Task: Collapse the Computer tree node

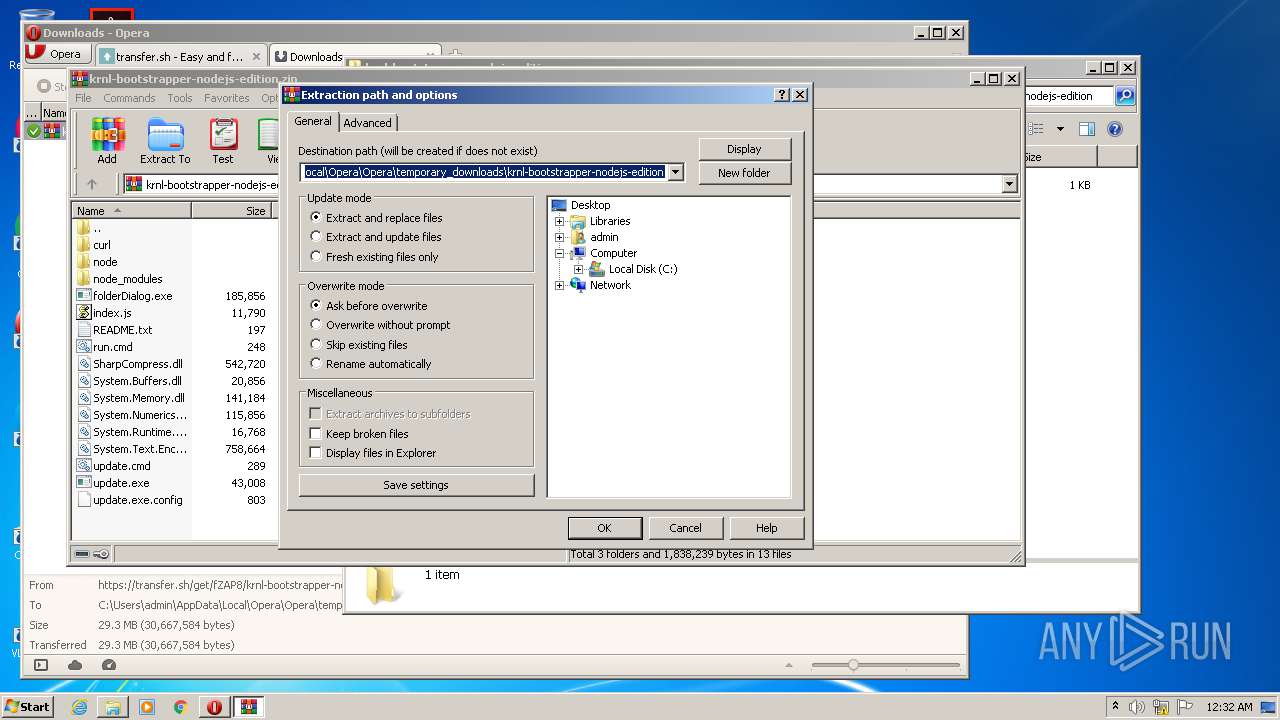Action: tap(559, 253)
